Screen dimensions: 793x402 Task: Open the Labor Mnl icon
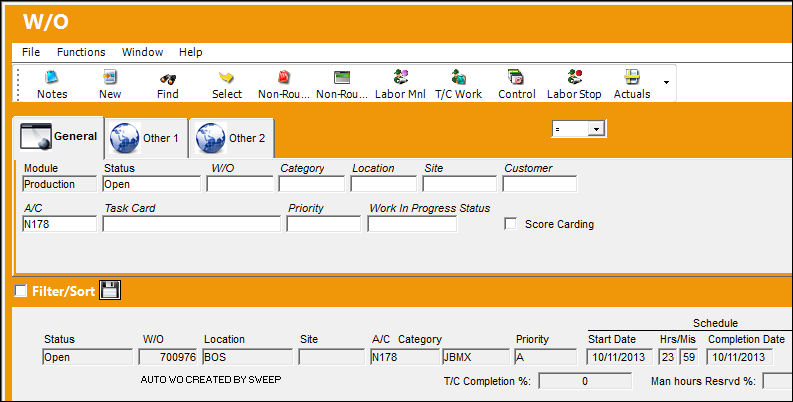[x=401, y=77]
